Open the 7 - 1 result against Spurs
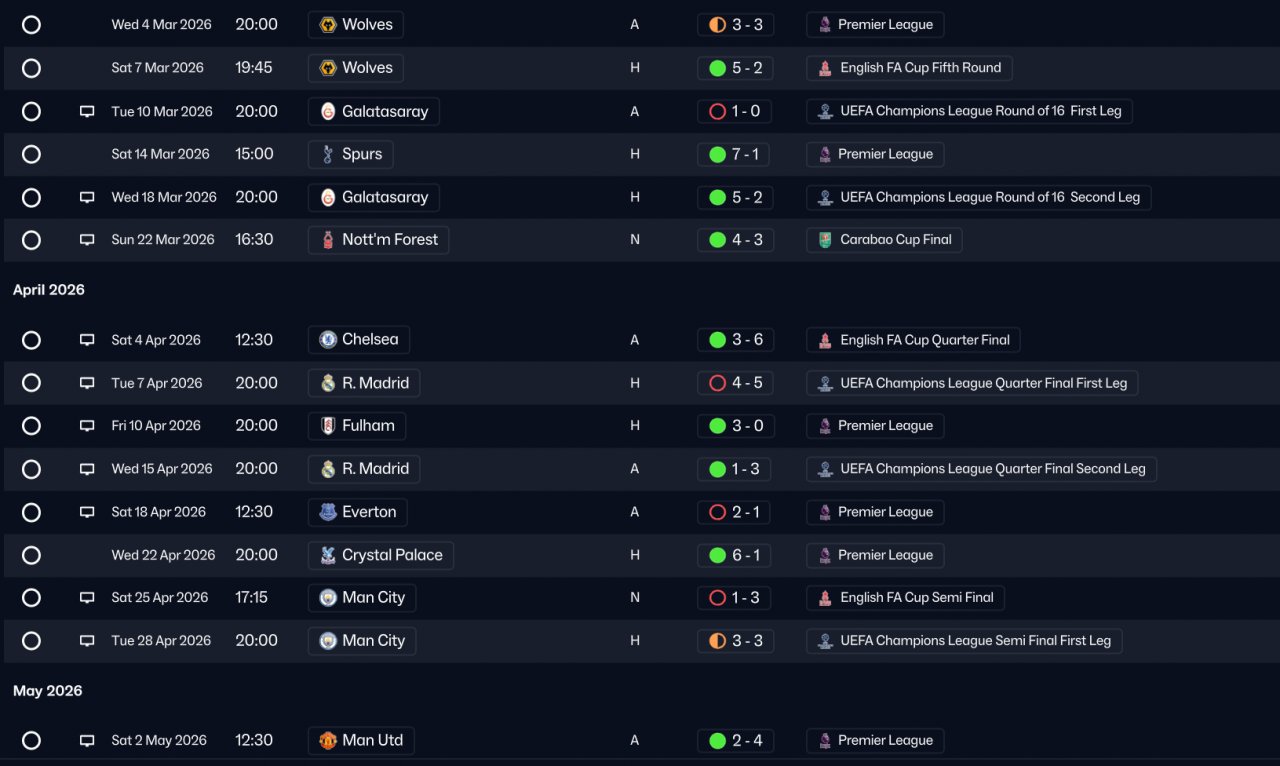The image size is (1280, 766). [735, 155]
